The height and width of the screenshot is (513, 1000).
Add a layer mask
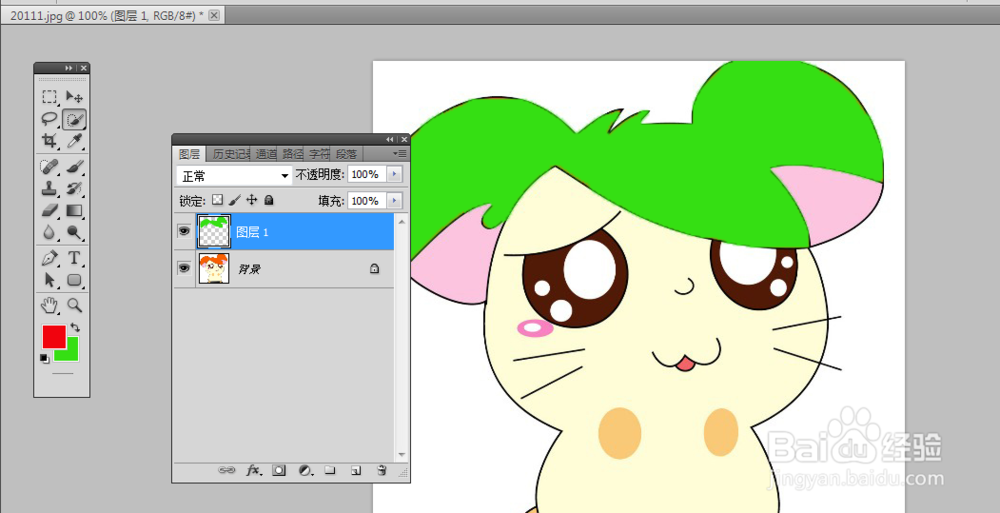coord(279,470)
